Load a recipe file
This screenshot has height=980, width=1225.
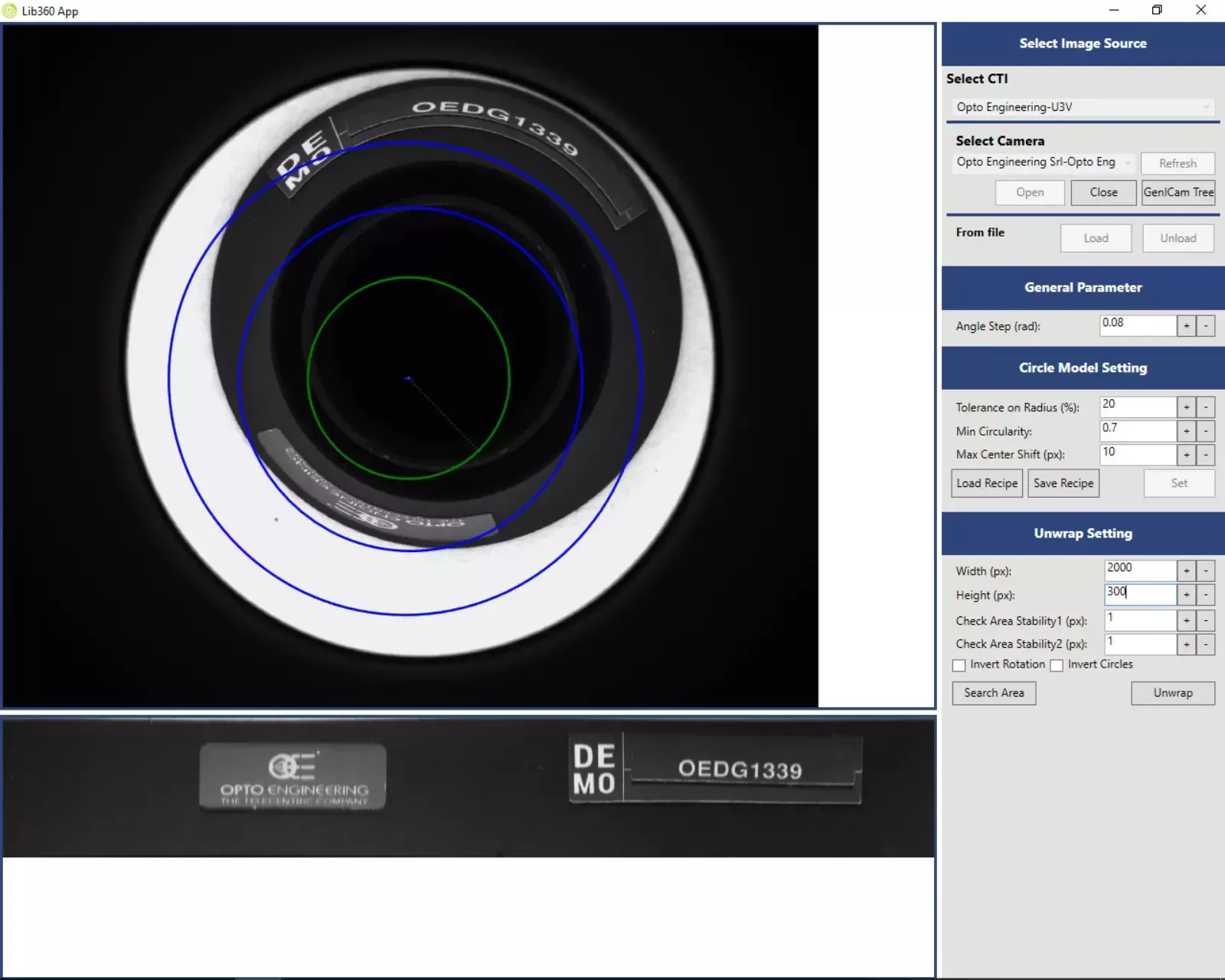[x=986, y=483]
